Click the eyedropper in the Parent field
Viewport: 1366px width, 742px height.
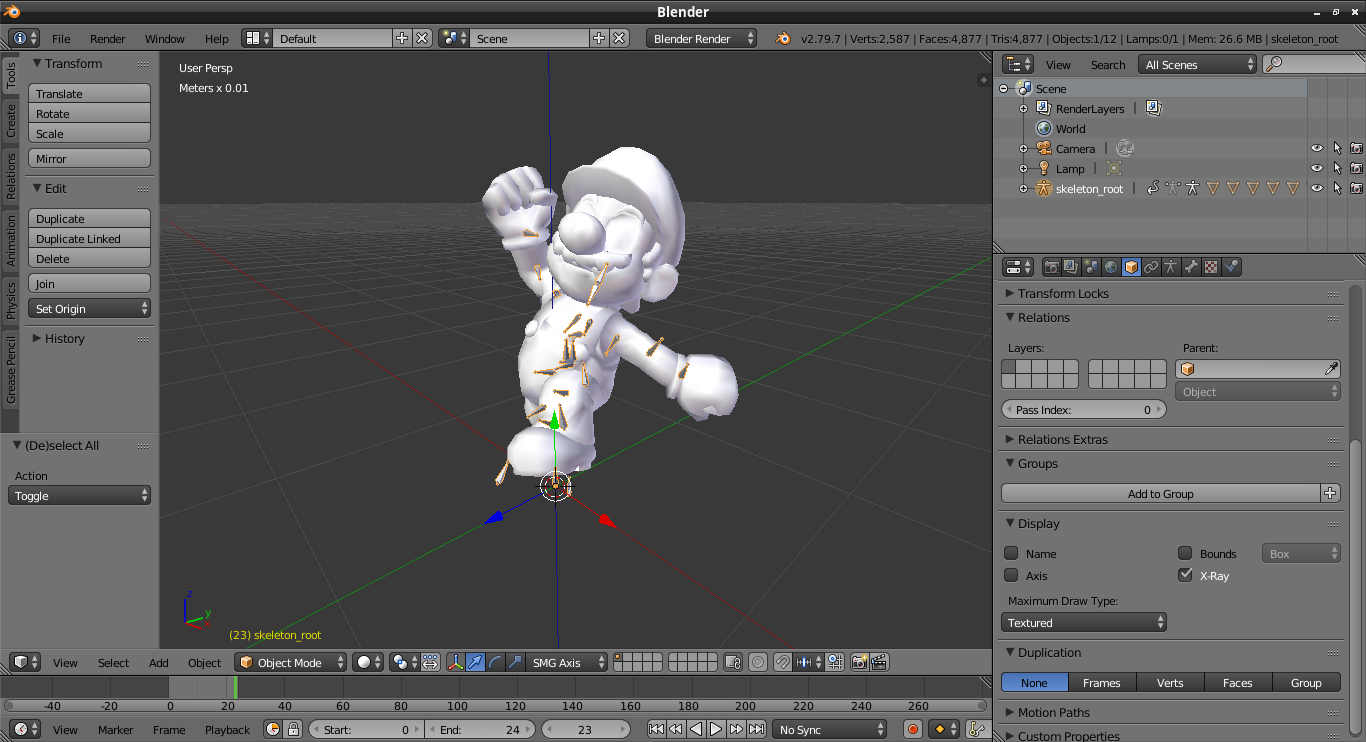pos(1331,369)
